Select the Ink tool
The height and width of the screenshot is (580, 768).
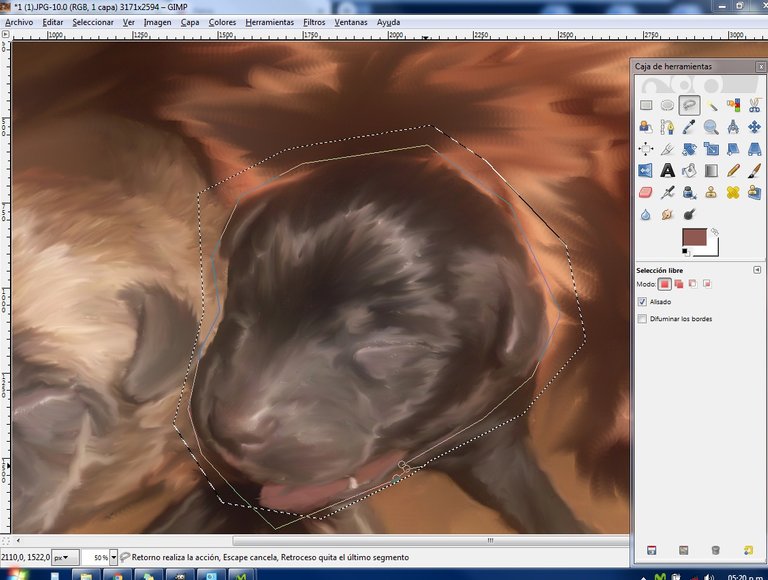(689, 193)
